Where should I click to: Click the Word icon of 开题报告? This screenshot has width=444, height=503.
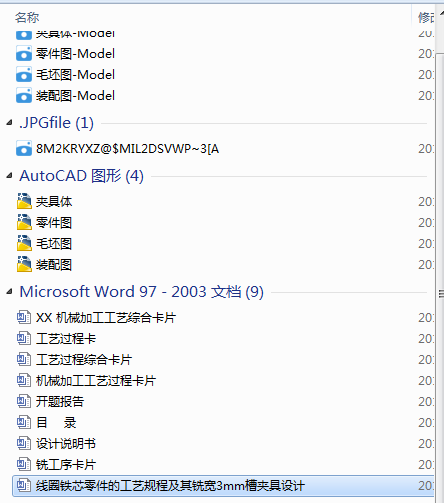(x=24, y=401)
